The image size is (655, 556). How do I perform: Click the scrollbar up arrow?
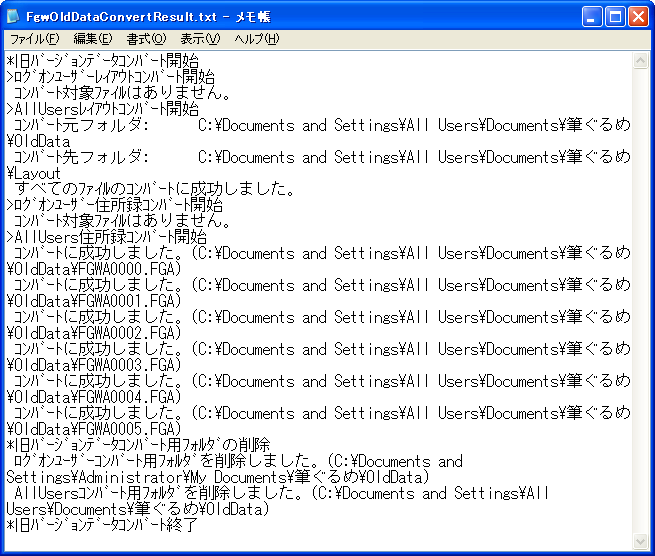click(x=640, y=61)
